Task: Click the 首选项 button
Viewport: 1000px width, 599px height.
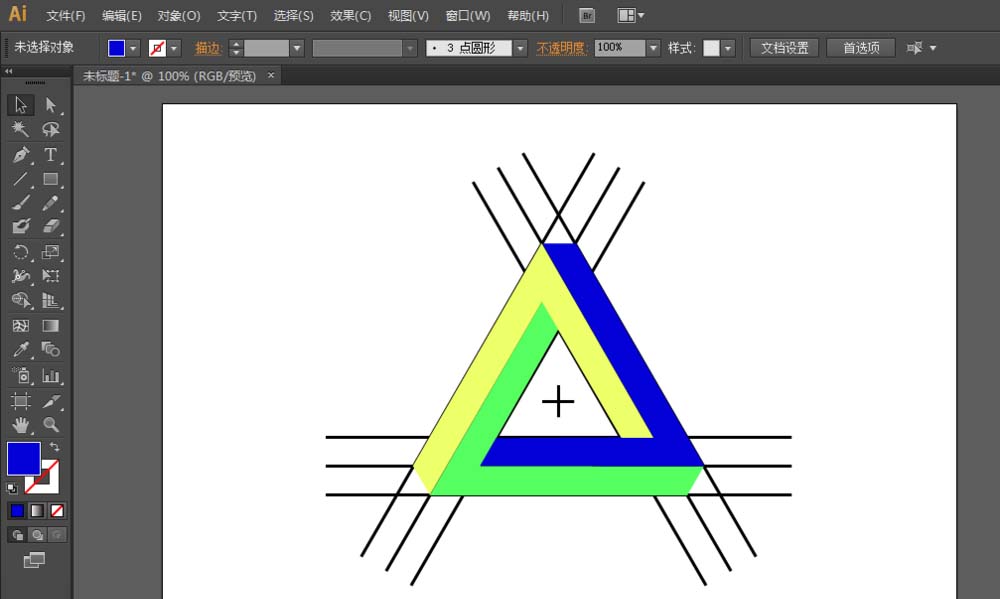Action: point(860,47)
